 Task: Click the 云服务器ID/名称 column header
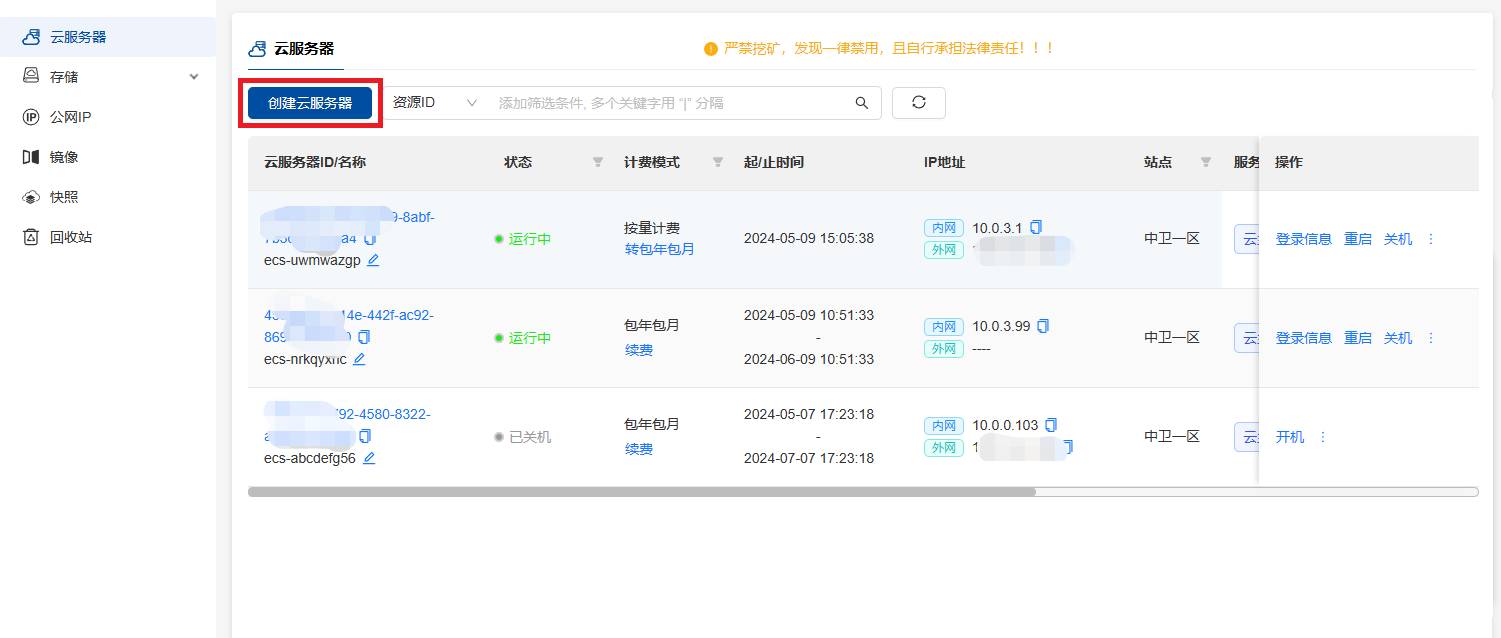[315, 162]
